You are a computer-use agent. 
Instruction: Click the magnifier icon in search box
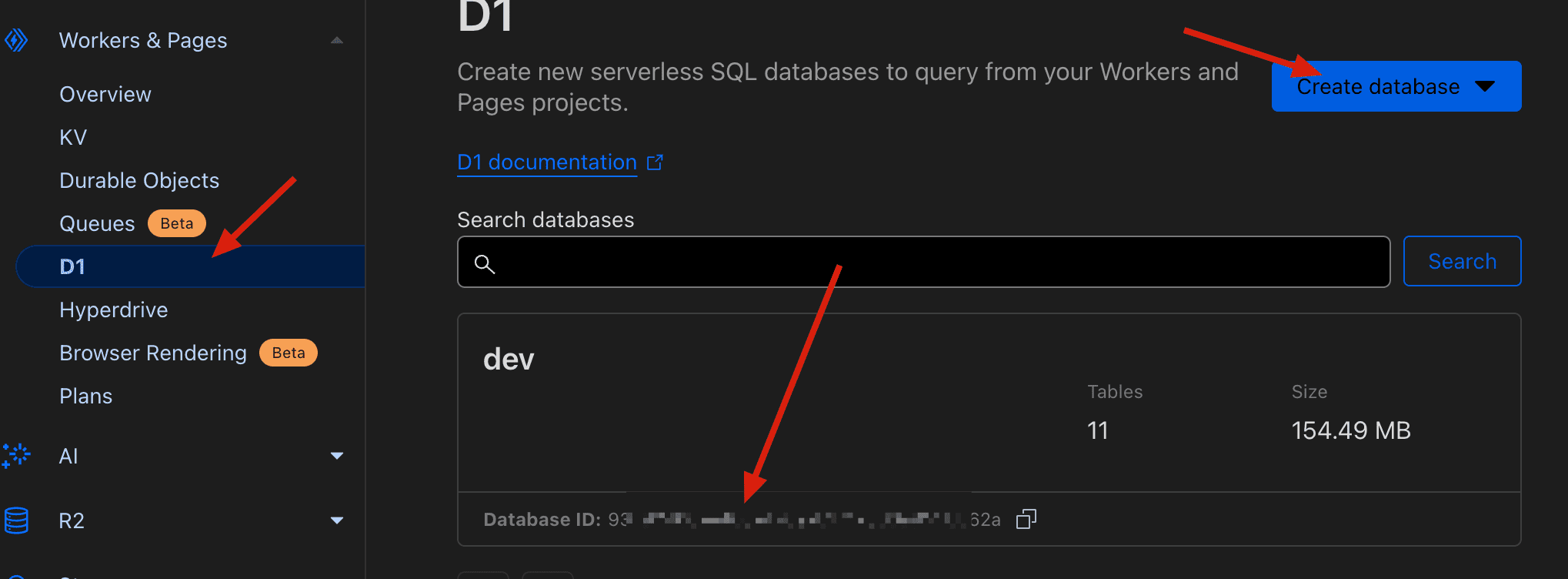click(x=484, y=264)
